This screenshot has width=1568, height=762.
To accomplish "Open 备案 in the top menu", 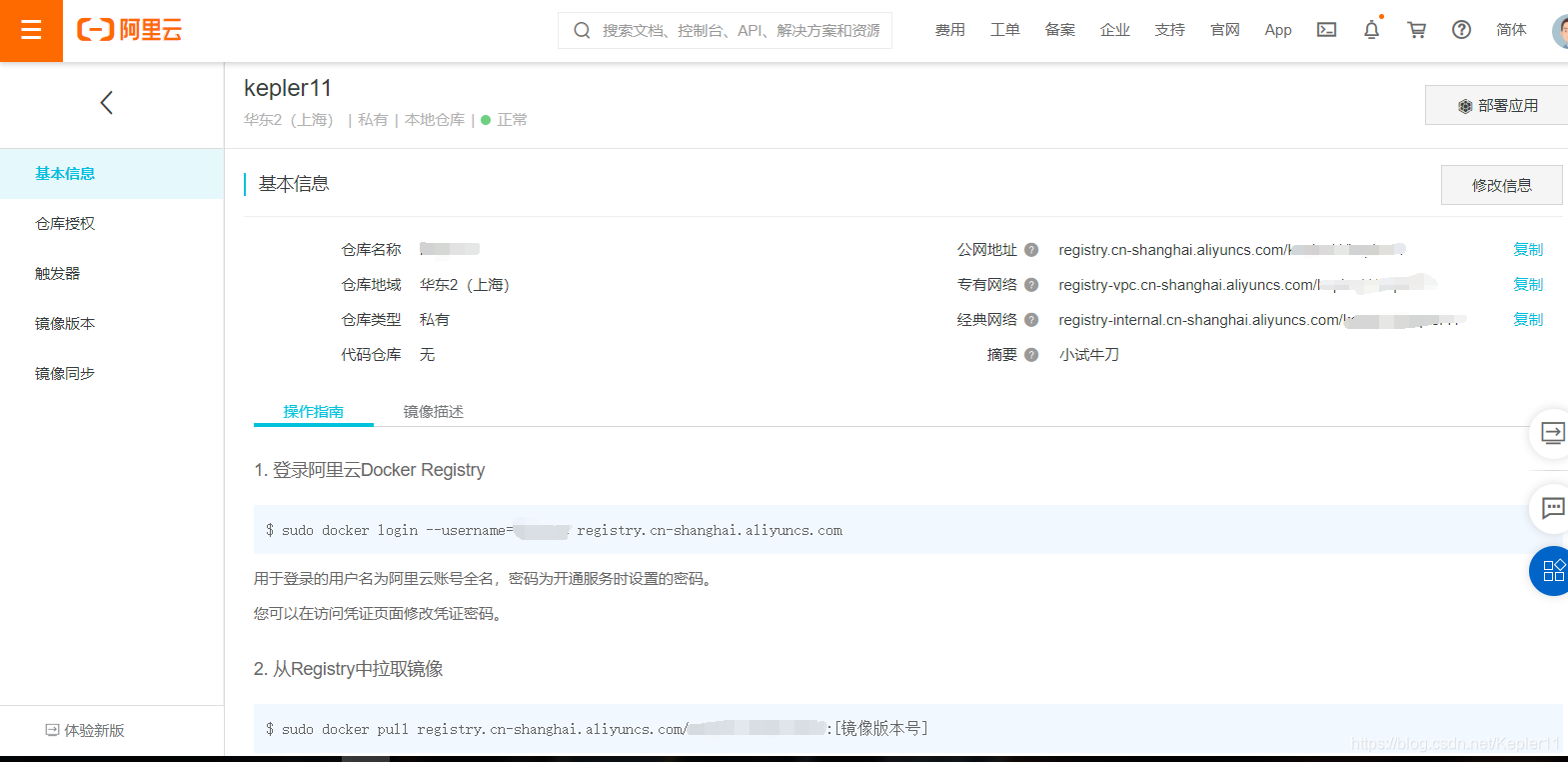I will pos(1060,30).
